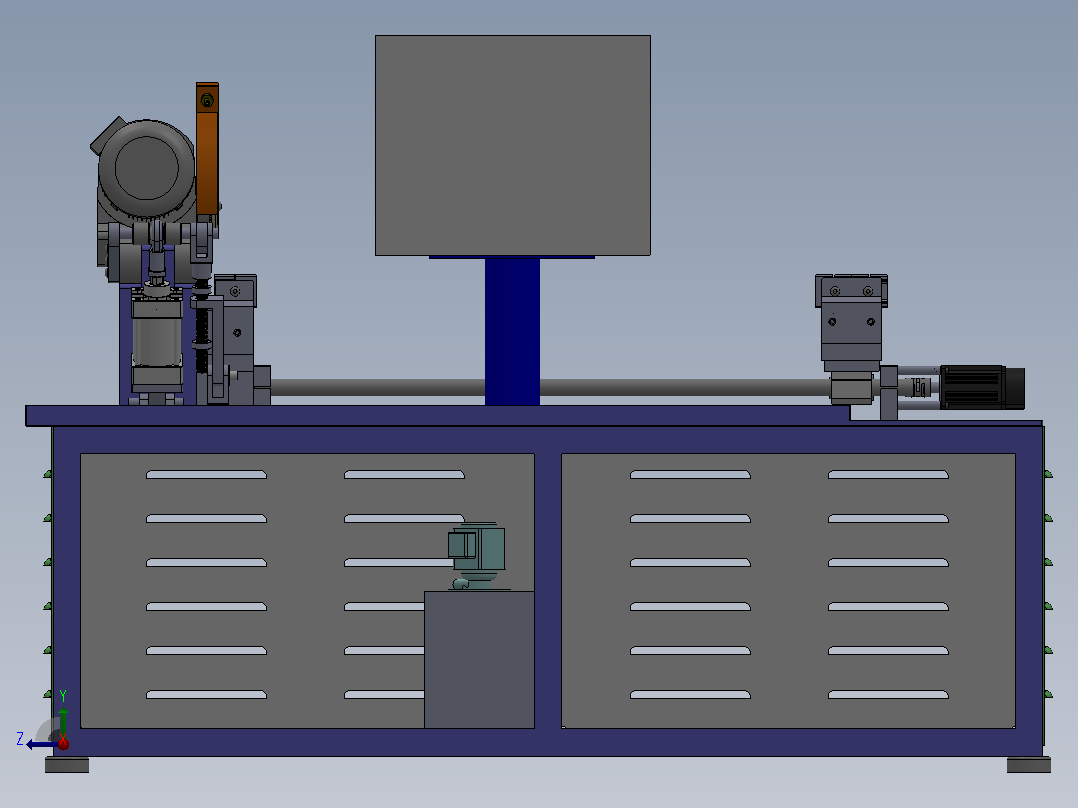Select the large gray box on the blue pillar
This screenshot has height=808, width=1078.
[513, 145]
